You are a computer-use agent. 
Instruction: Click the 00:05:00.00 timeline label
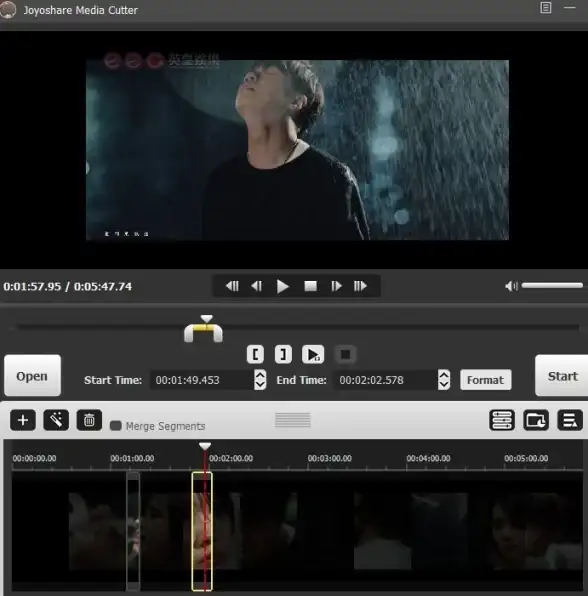coord(526,458)
